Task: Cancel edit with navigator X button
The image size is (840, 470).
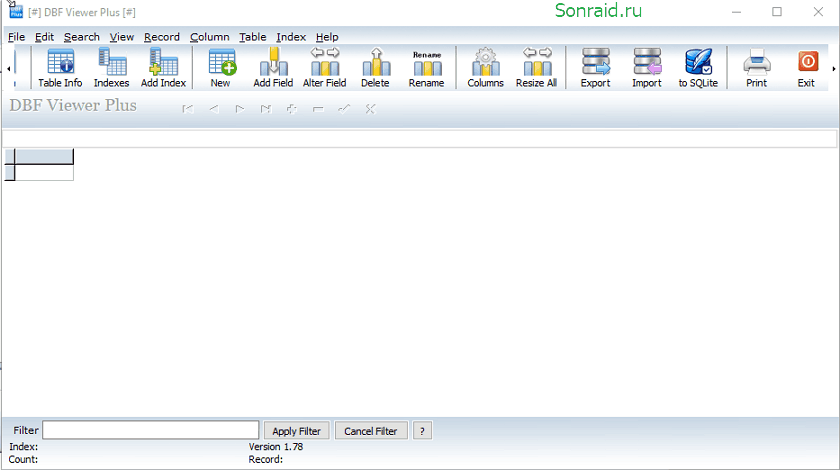Action: coord(370,109)
